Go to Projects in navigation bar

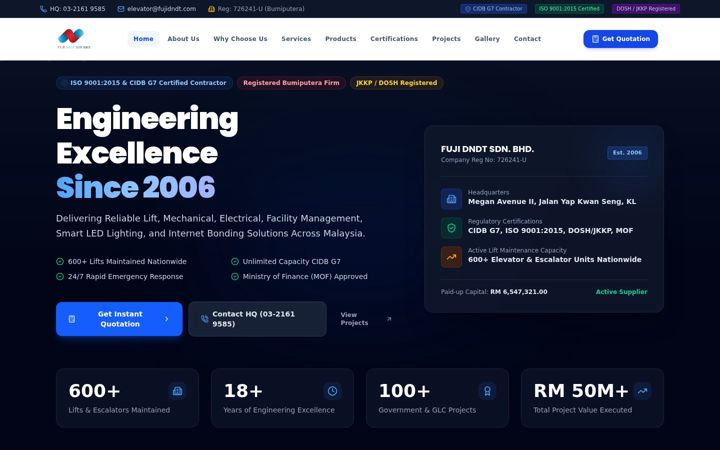pos(446,39)
